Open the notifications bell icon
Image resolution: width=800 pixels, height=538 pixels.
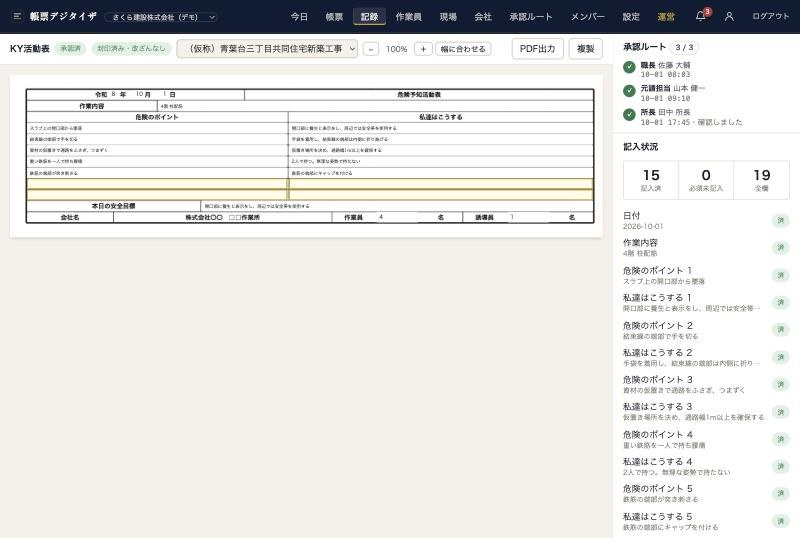point(701,16)
